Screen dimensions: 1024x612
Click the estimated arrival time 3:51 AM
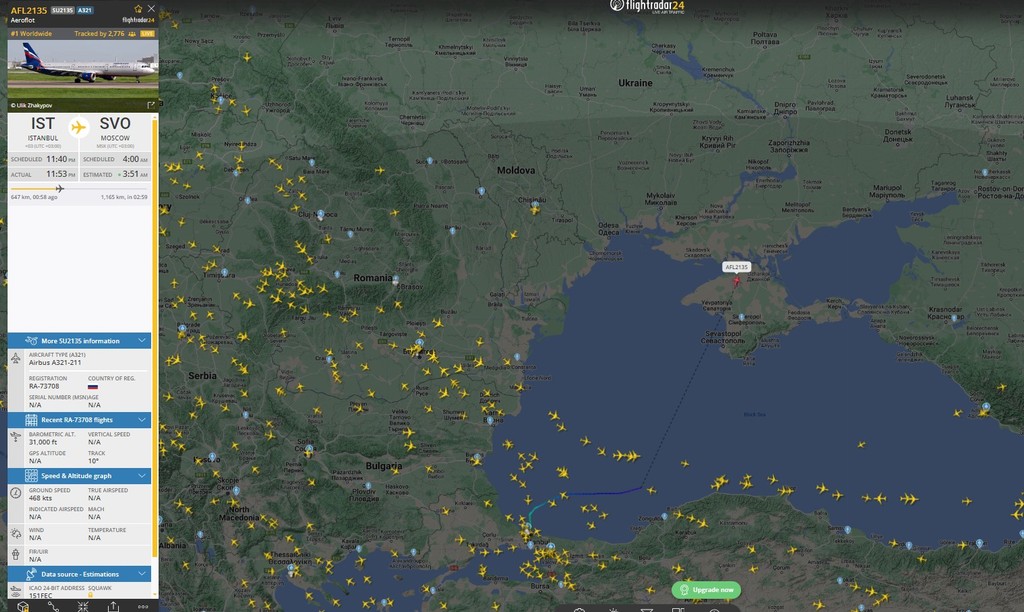135,174
